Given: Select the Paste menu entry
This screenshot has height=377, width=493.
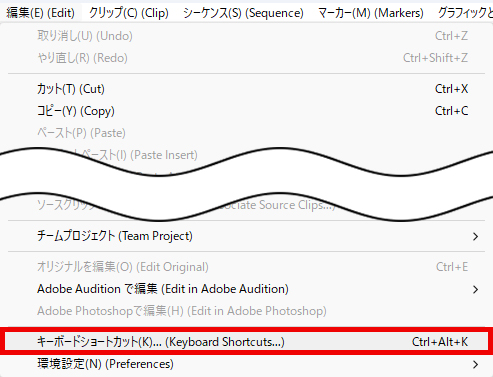Looking at the screenshot, I should point(247,133).
